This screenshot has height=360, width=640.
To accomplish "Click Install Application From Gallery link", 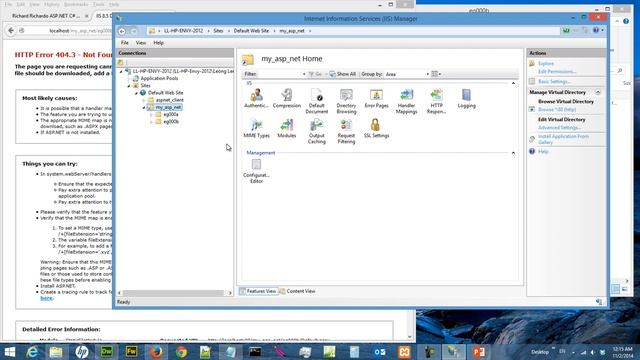I will (x=563, y=139).
